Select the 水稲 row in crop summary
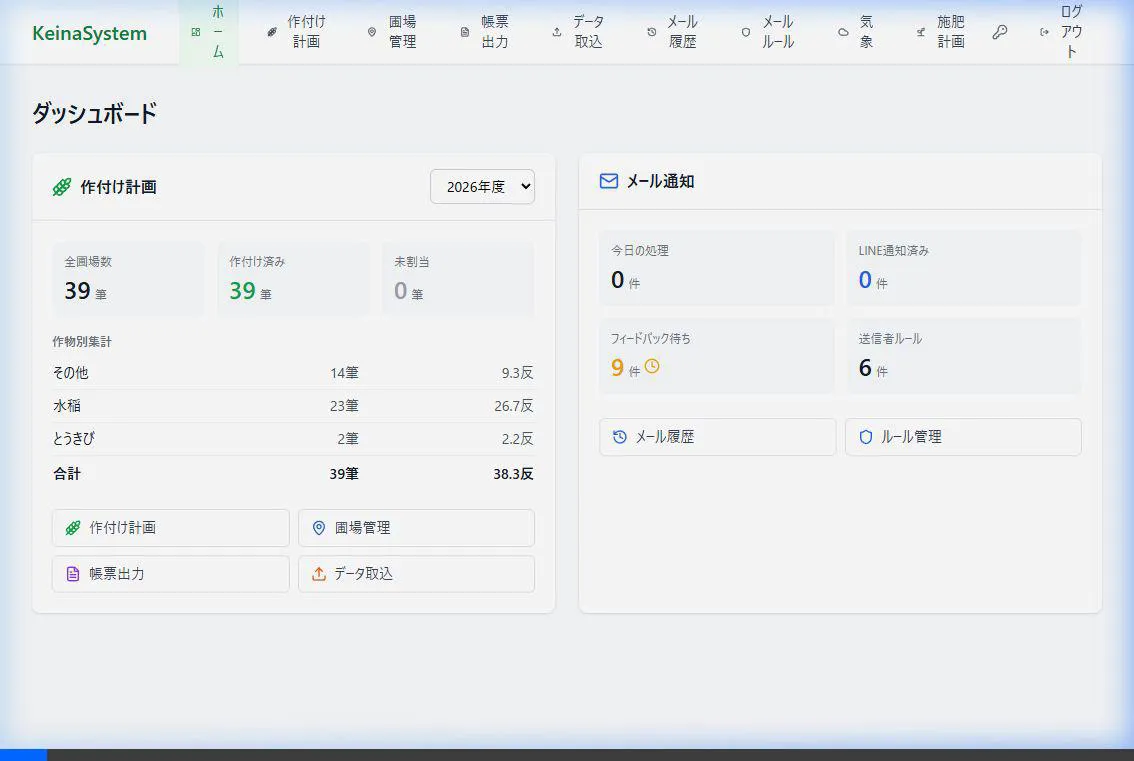 (x=293, y=406)
